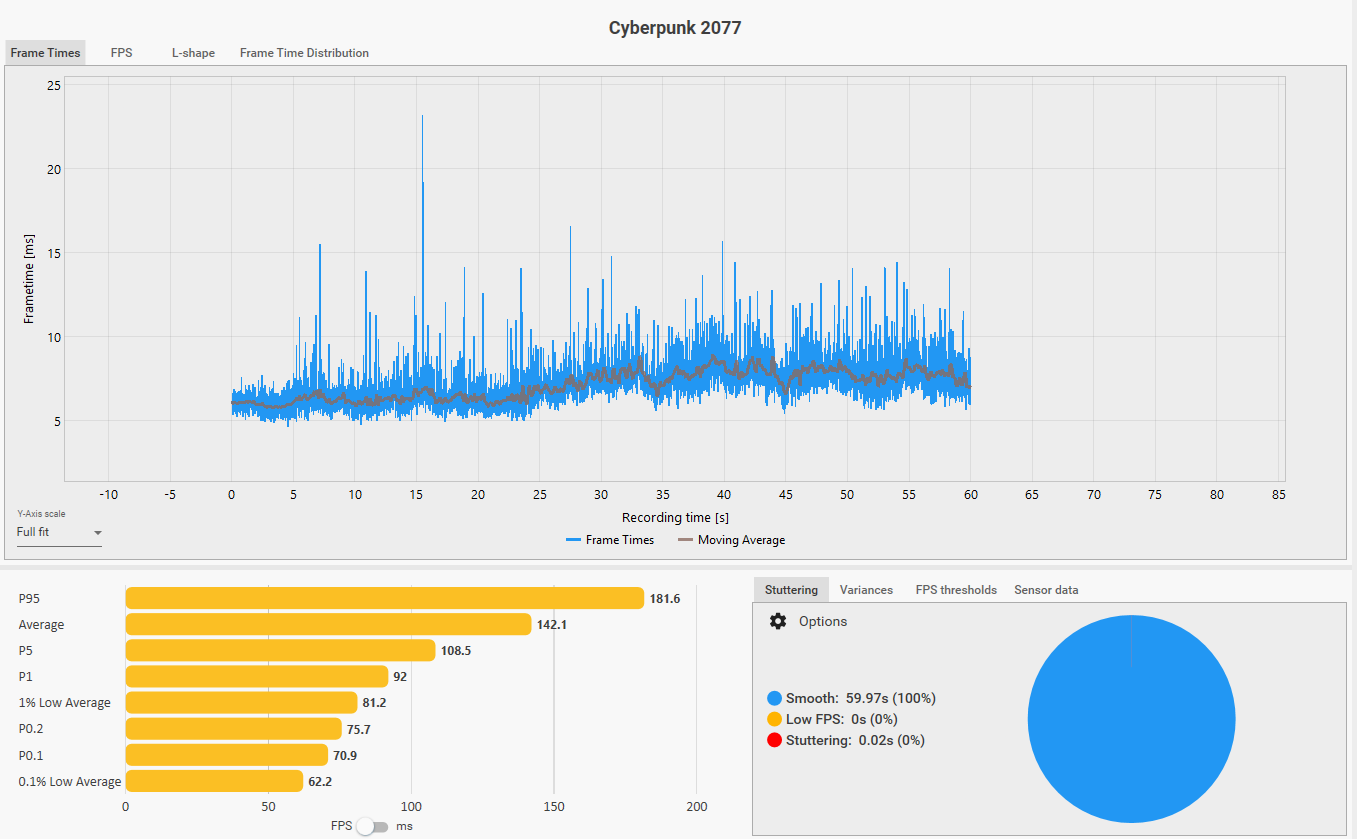Show the Frame Time Distribution tab

pos(304,53)
